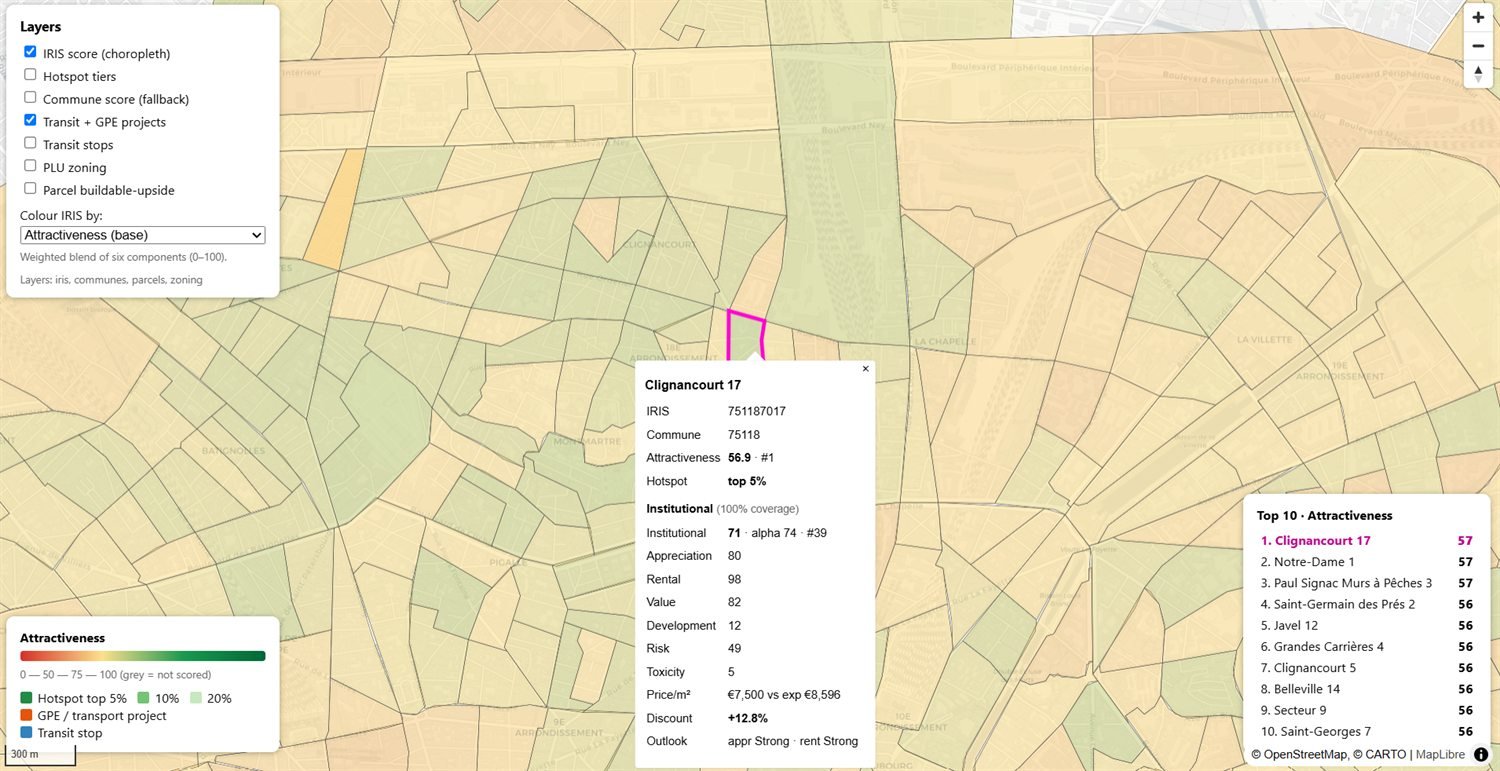Zoom in on the map

1478,17
